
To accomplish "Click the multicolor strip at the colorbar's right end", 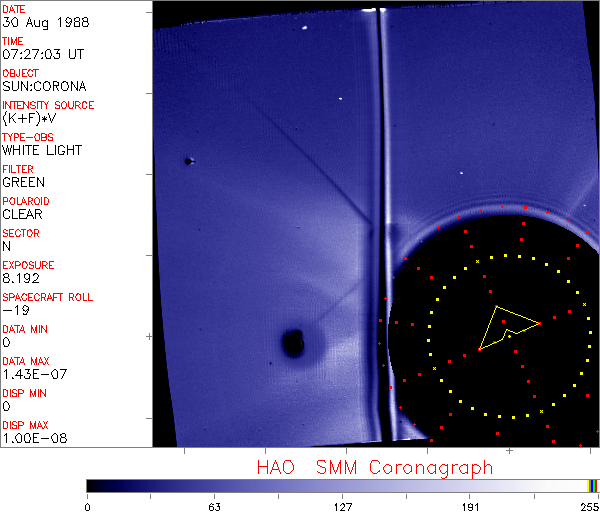I will 593,486.
